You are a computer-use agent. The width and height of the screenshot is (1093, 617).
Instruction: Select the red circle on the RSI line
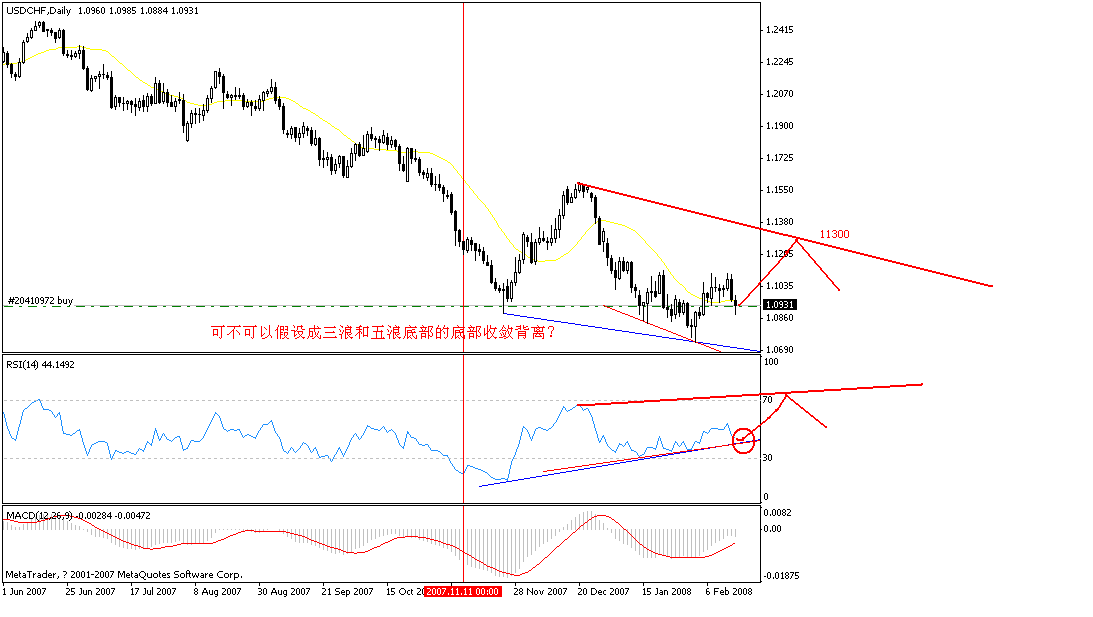[x=744, y=441]
